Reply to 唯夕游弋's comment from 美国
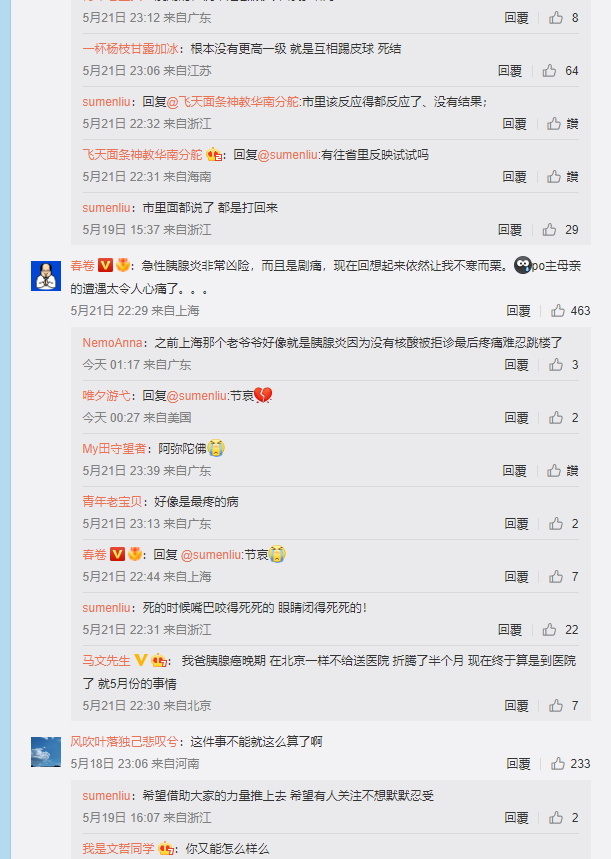 [x=516, y=417]
